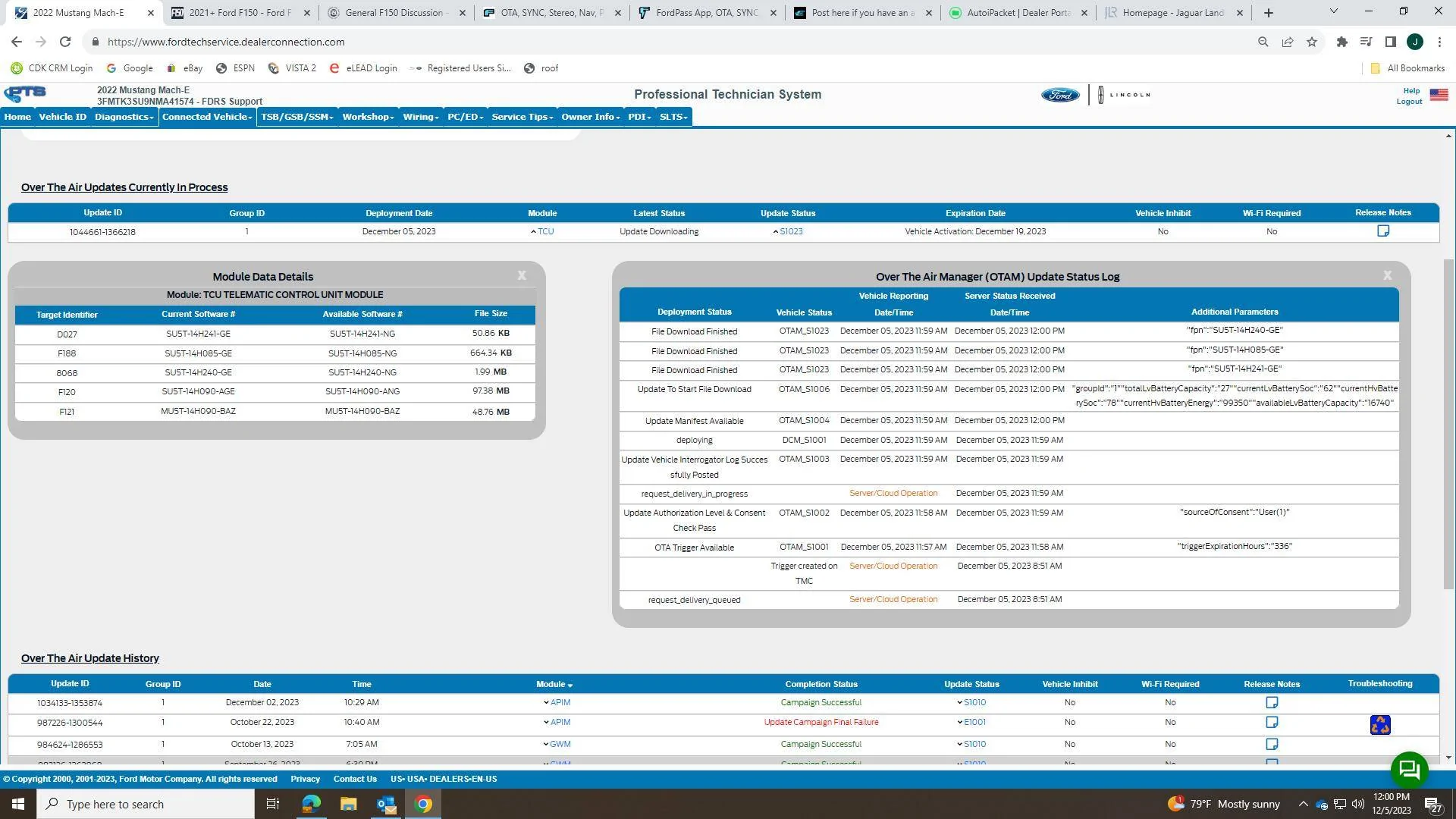Open the Privacy footer link
This screenshot has width=1456, height=819.
coord(306,780)
